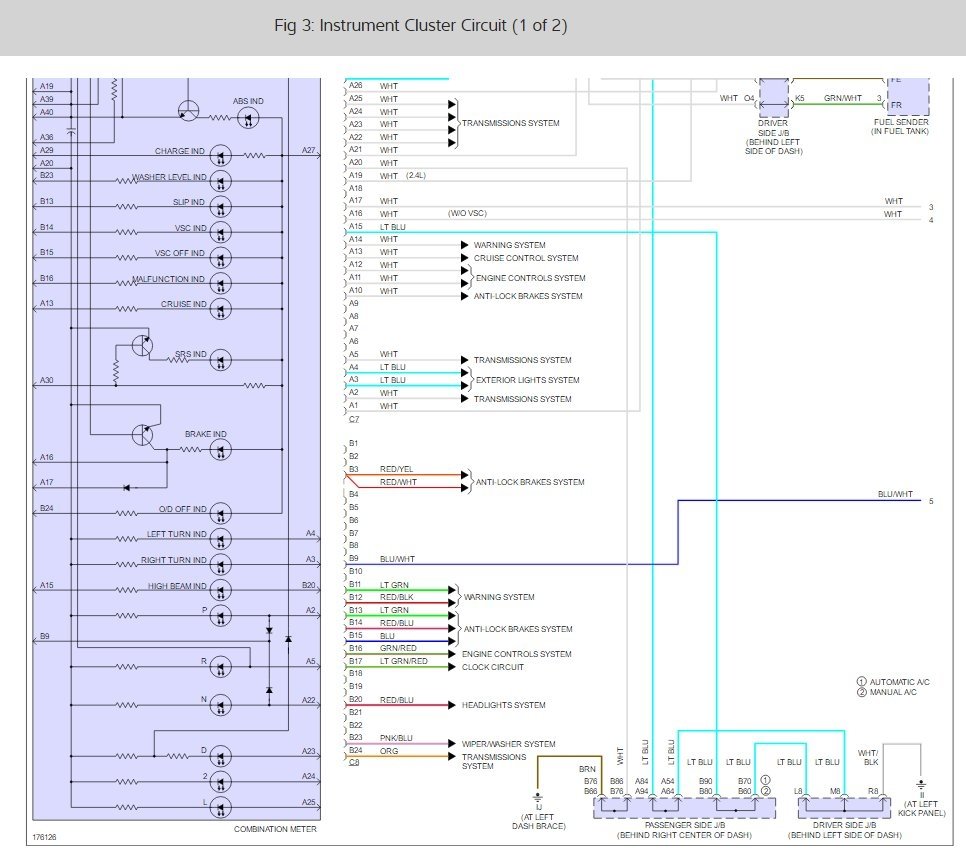This screenshot has width=966, height=858.
Task: Select the FUEL SENDER component box
Action: [908, 97]
